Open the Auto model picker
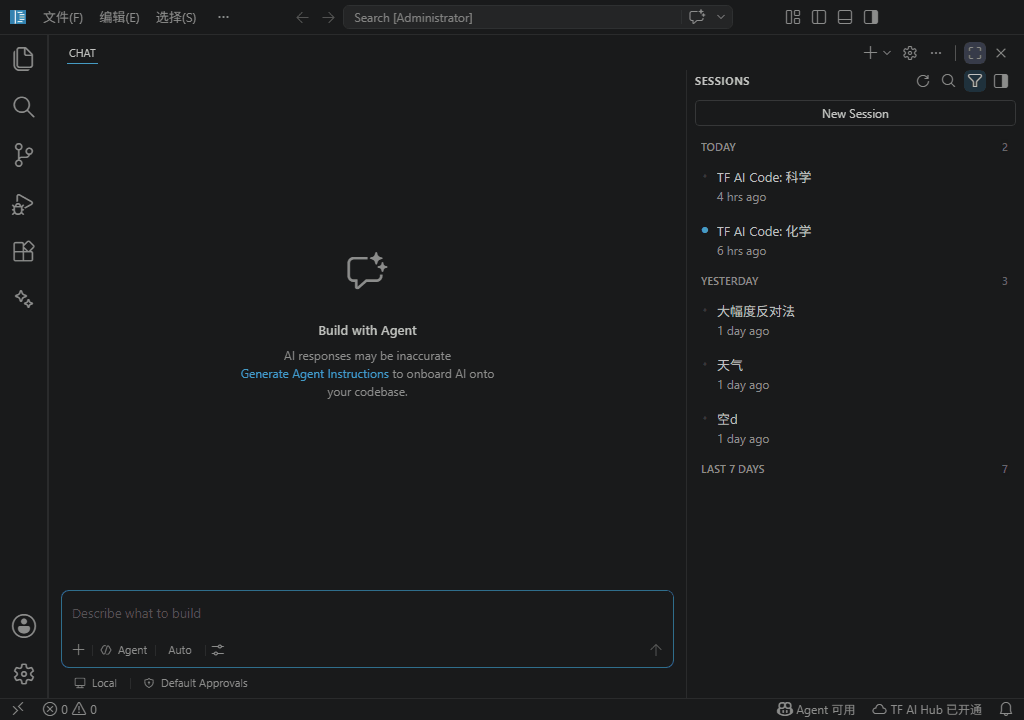 coord(180,650)
